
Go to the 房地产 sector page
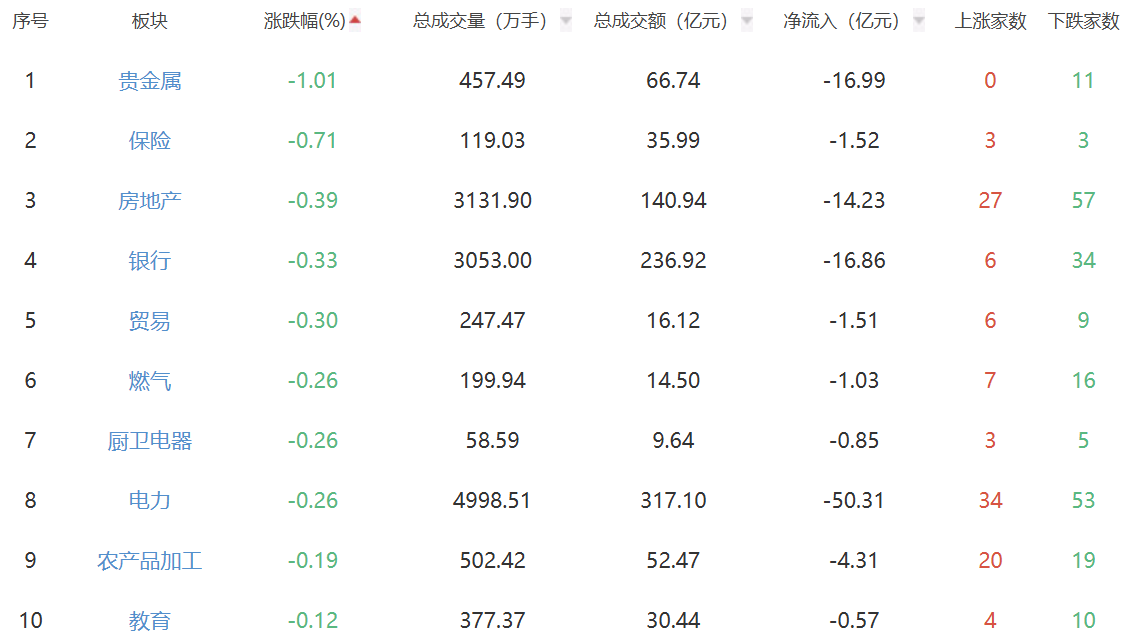150,201
